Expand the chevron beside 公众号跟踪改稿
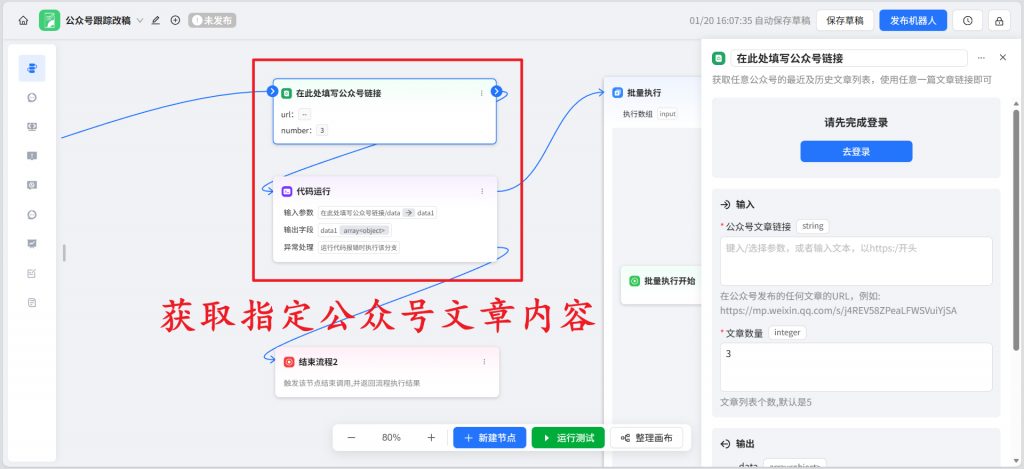 coord(139,20)
